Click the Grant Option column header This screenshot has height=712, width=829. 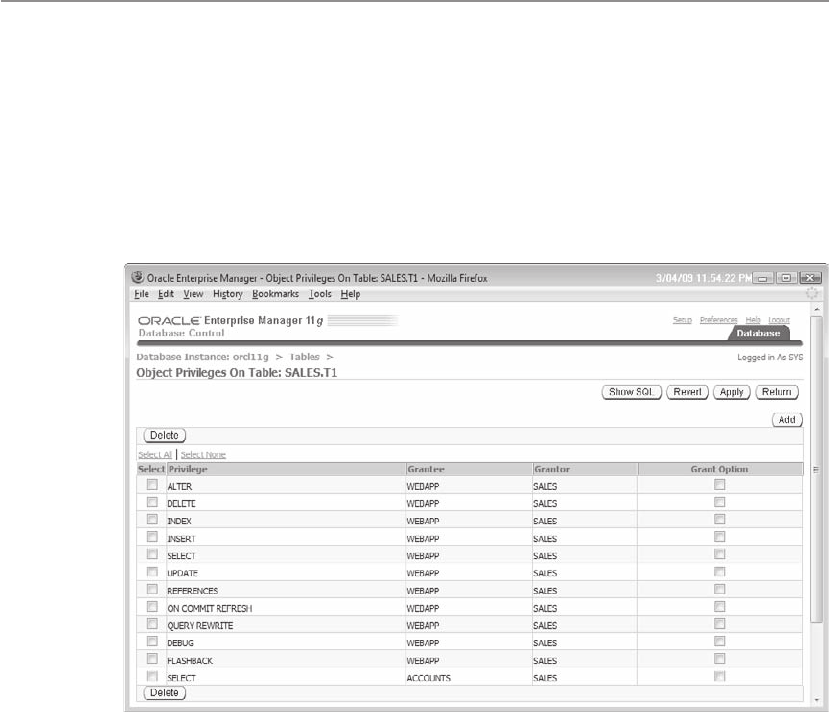720,469
